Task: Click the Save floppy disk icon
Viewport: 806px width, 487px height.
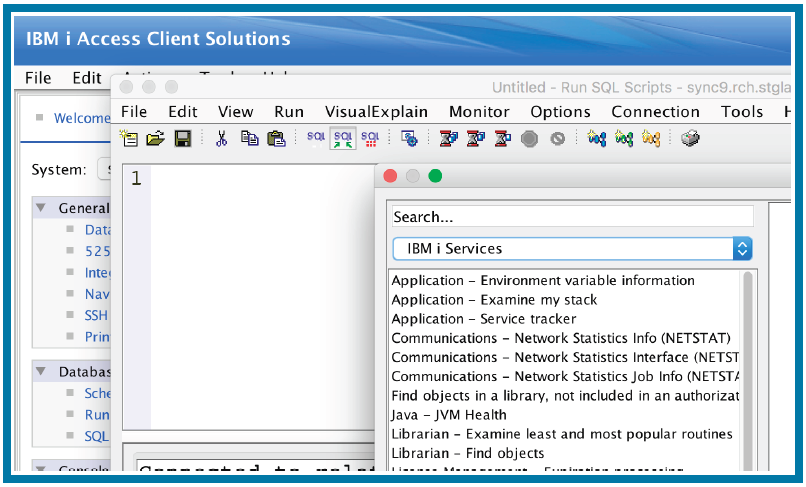Action: tap(182, 139)
